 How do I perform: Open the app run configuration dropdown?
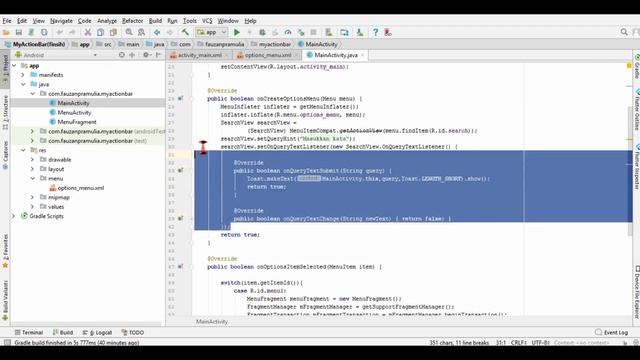(x=211, y=32)
